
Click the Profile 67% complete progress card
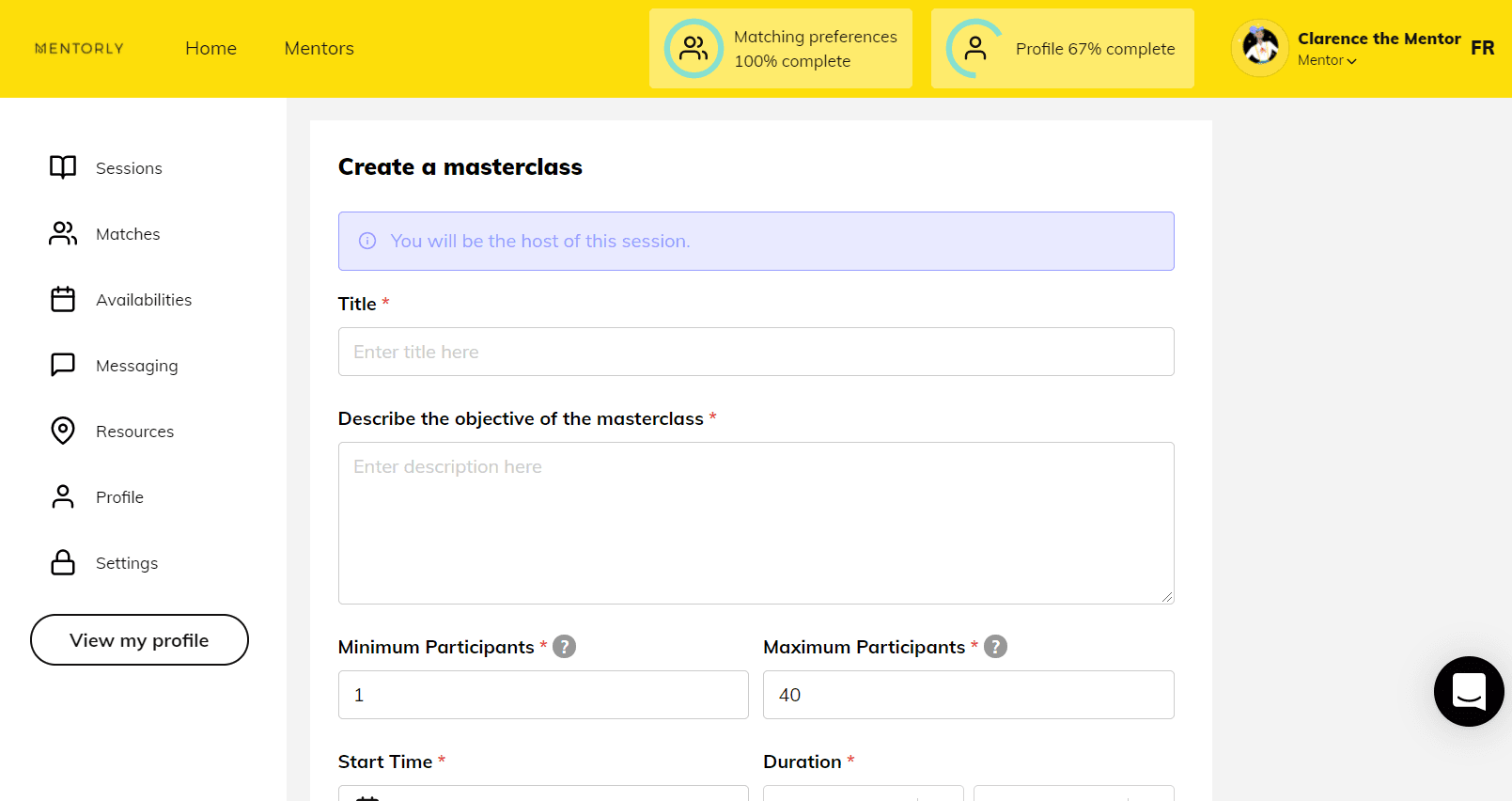click(x=1062, y=49)
